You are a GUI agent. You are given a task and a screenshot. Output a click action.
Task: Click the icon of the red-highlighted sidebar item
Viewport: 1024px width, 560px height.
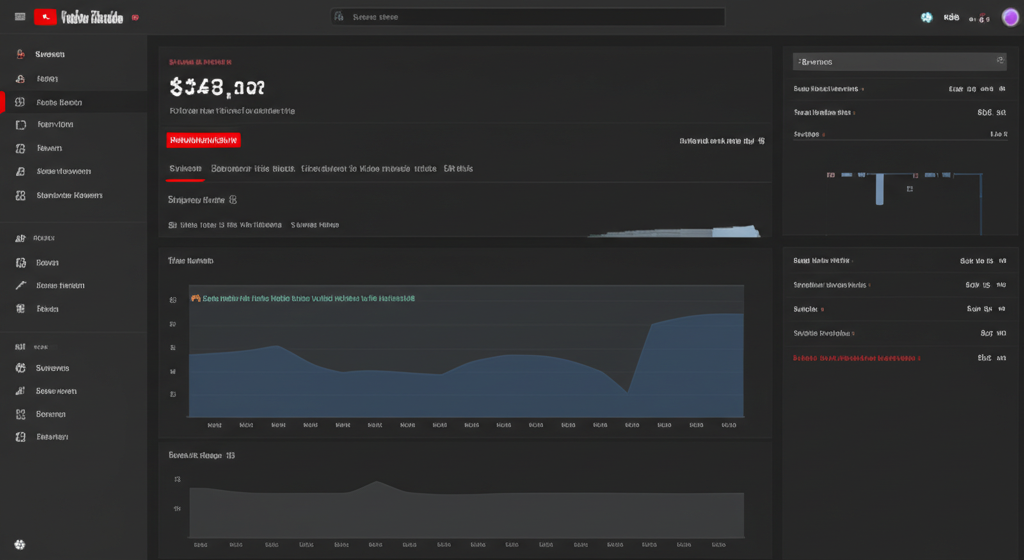[x=21, y=102]
